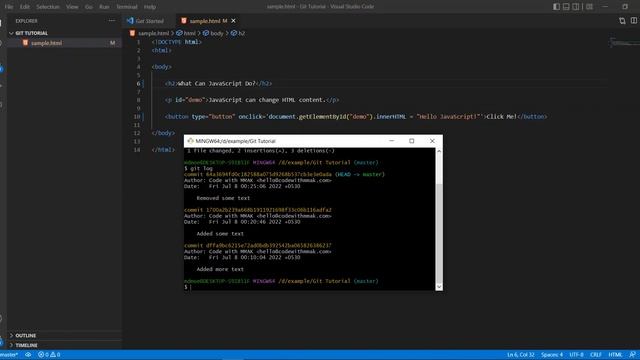Screen dimensions: 640x360
Task: Click the scroll up arrow in MINGW64 terminal
Action: pyautogui.click(x=439, y=151)
